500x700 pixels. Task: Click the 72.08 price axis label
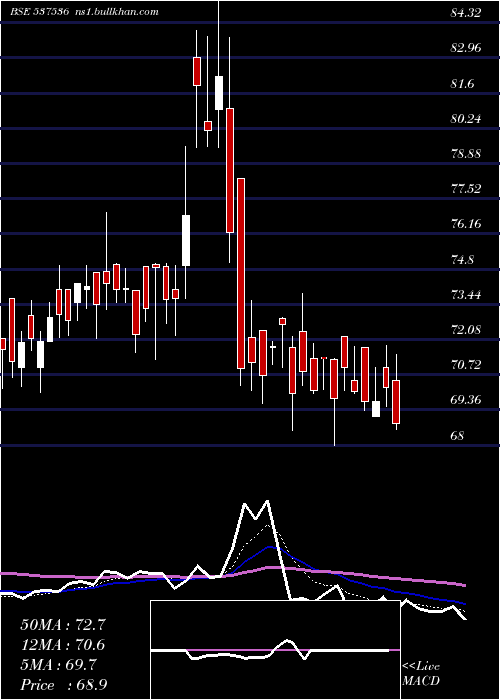click(466, 329)
